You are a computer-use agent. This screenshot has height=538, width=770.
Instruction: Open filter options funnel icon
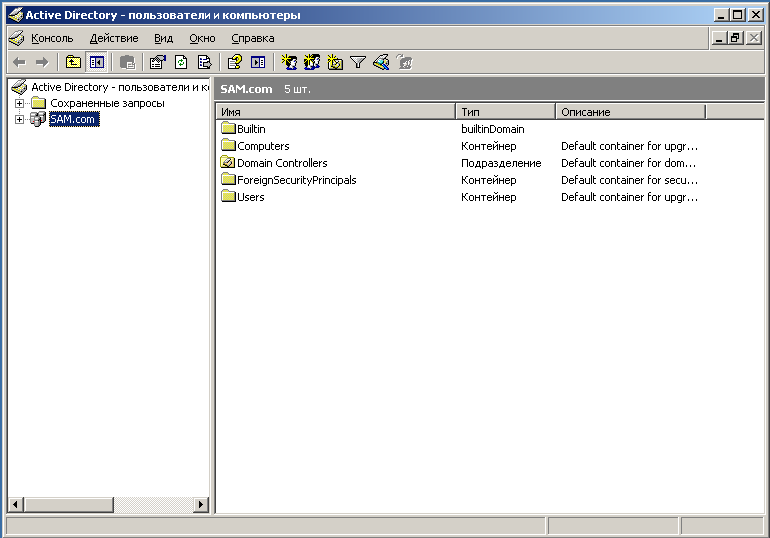pos(358,62)
